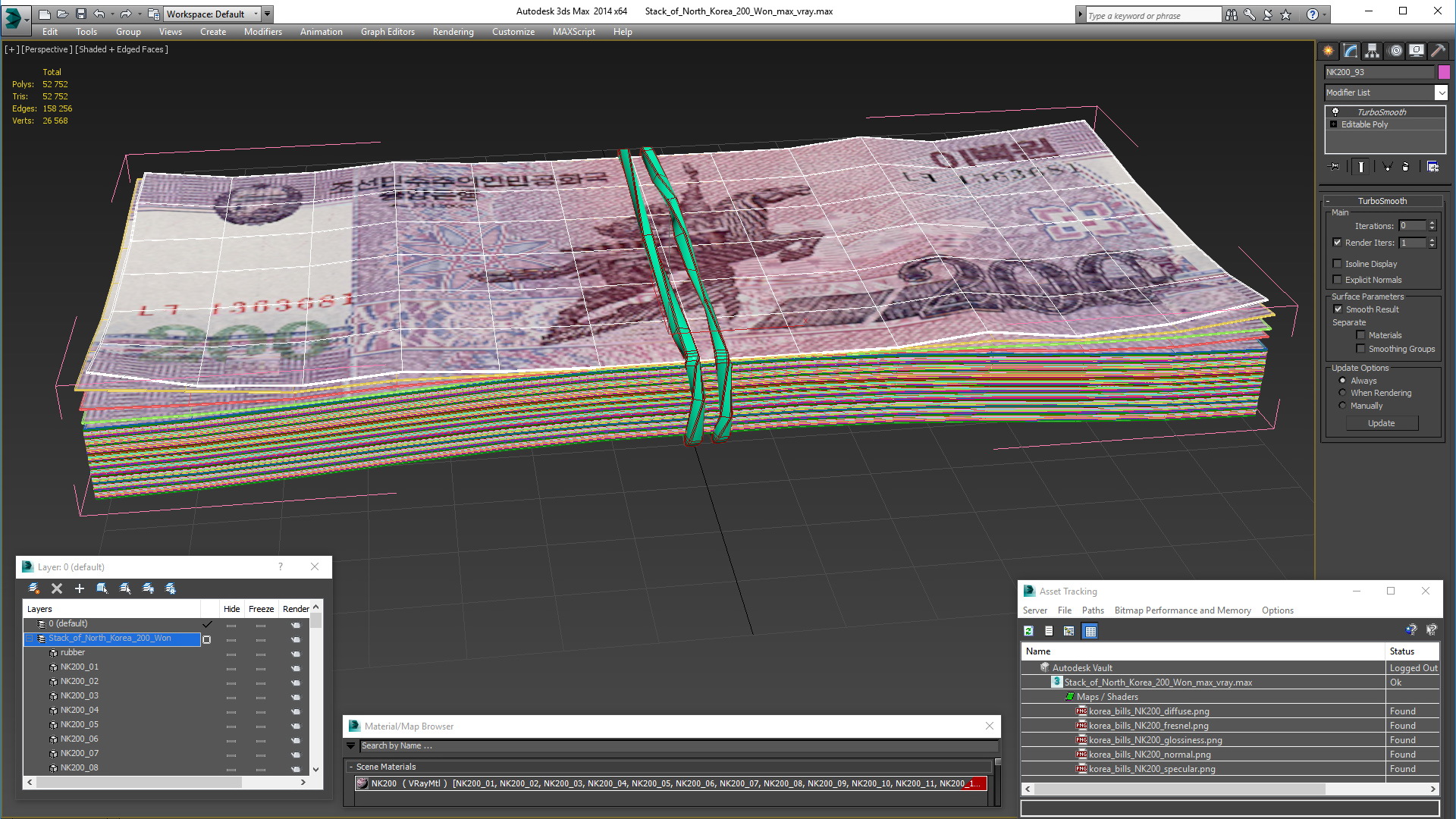Enable the Explicit Normals checkbox
The image size is (1456, 819).
click(x=1337, y=280)
